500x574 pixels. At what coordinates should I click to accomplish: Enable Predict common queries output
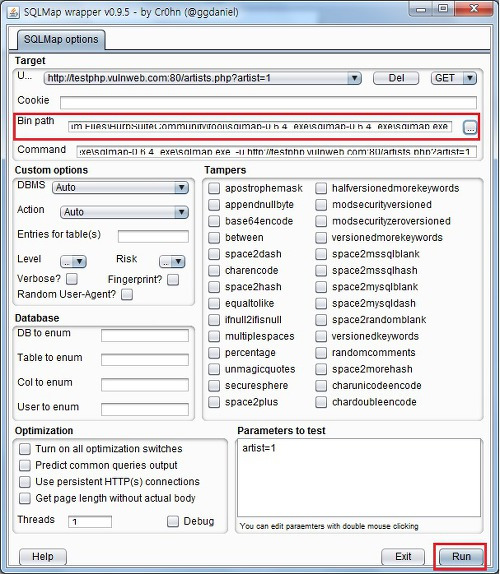25,465
